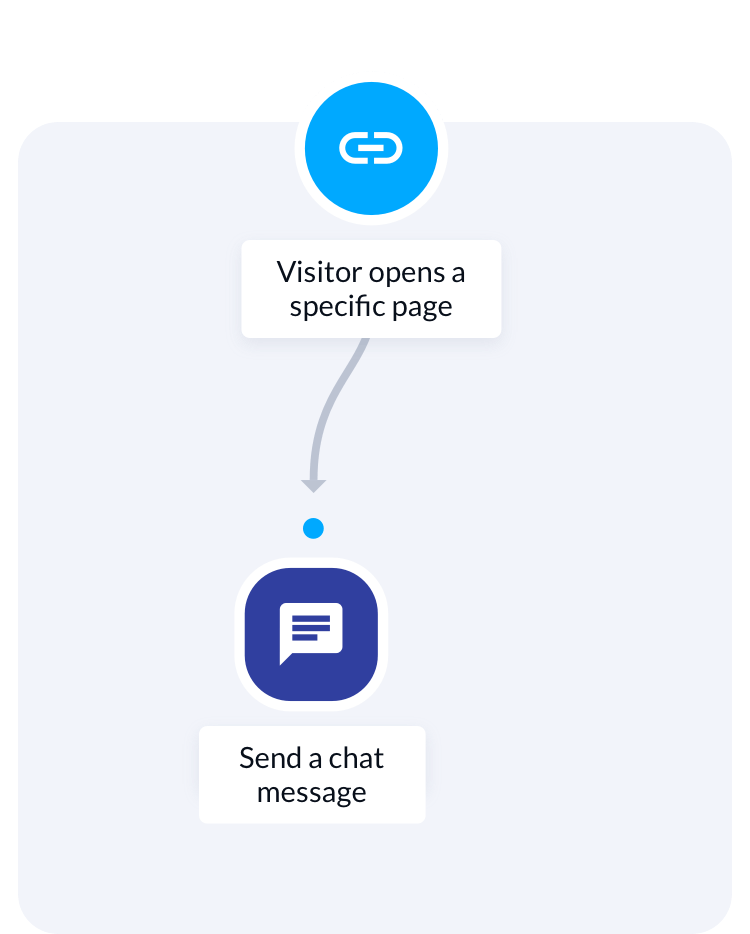Open the Send a chat message action node
This screenshot has width=750, height=934.
[x=312, y=634]
